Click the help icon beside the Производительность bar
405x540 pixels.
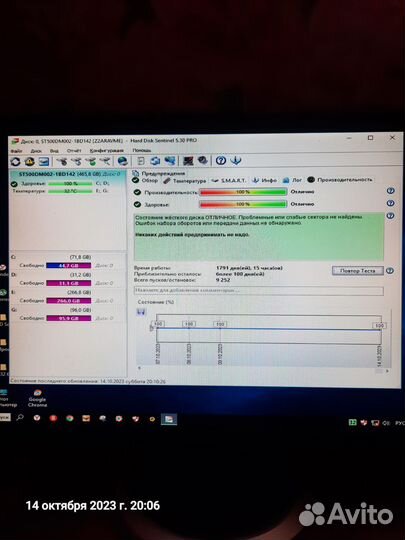click(x=390, y=191)
